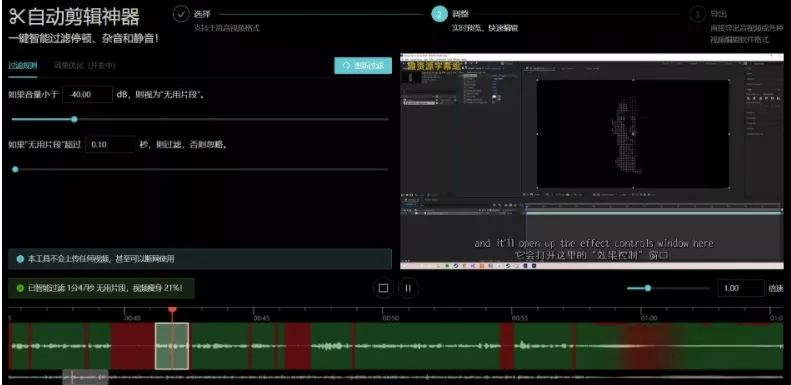Click the 0.10 seconds duration input field
This screenshot has height=385, width=791.
(x=110, y=144)
